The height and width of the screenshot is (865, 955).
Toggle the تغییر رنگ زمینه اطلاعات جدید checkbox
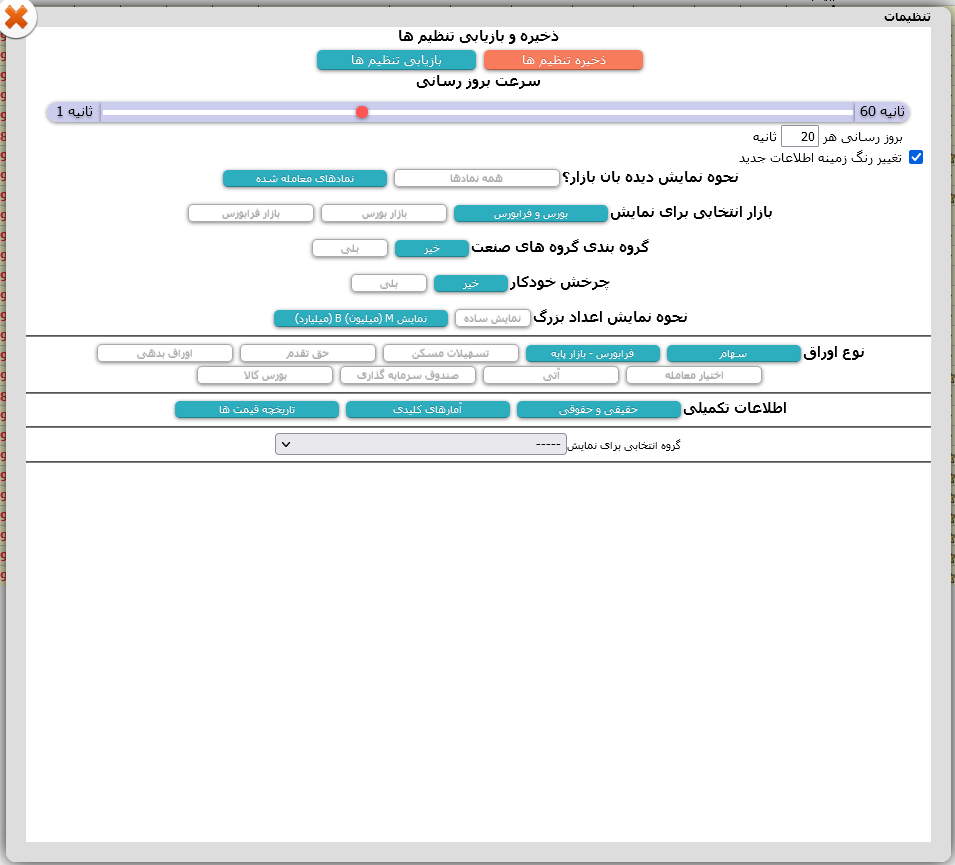(x=915, y=157)
